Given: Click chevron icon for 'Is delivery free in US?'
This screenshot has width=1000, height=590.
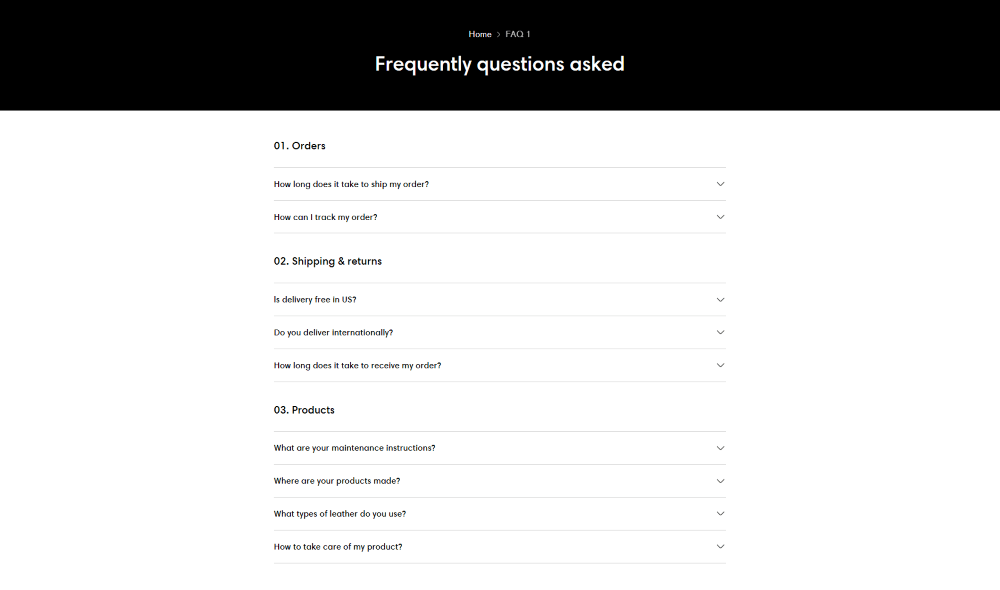Looking at the screenshot, I should 720,300.
